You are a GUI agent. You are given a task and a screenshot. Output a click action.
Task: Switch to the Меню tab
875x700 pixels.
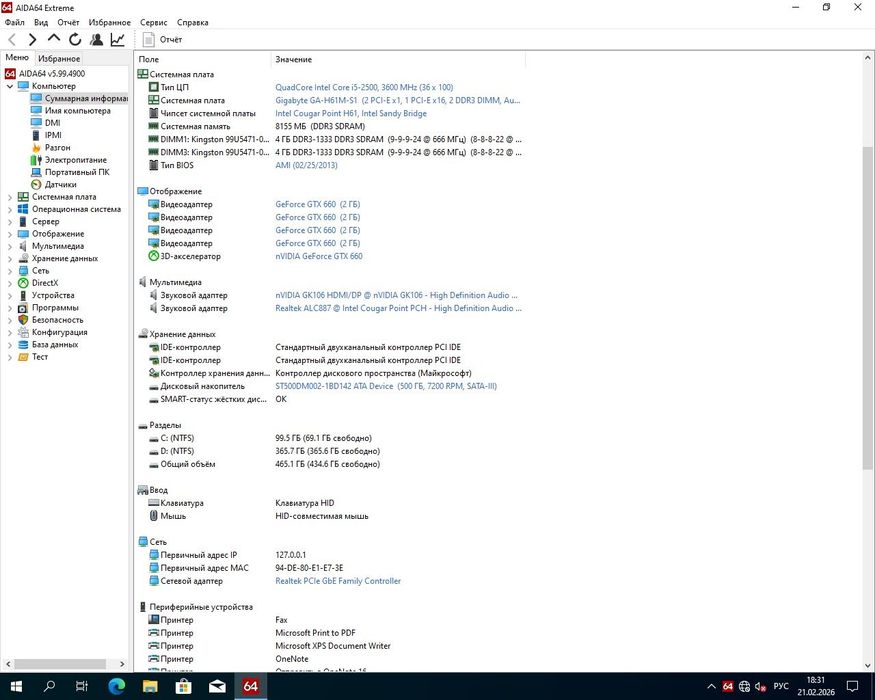(17, 57)
